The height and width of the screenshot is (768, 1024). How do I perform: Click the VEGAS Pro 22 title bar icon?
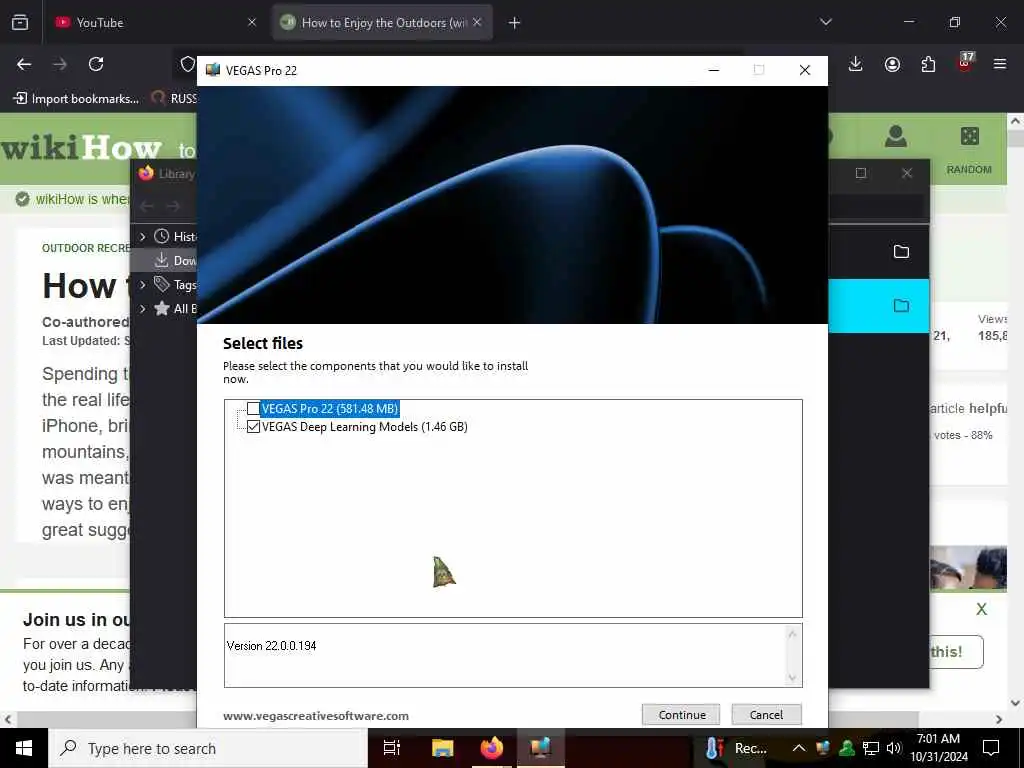[x=212, y=70]
